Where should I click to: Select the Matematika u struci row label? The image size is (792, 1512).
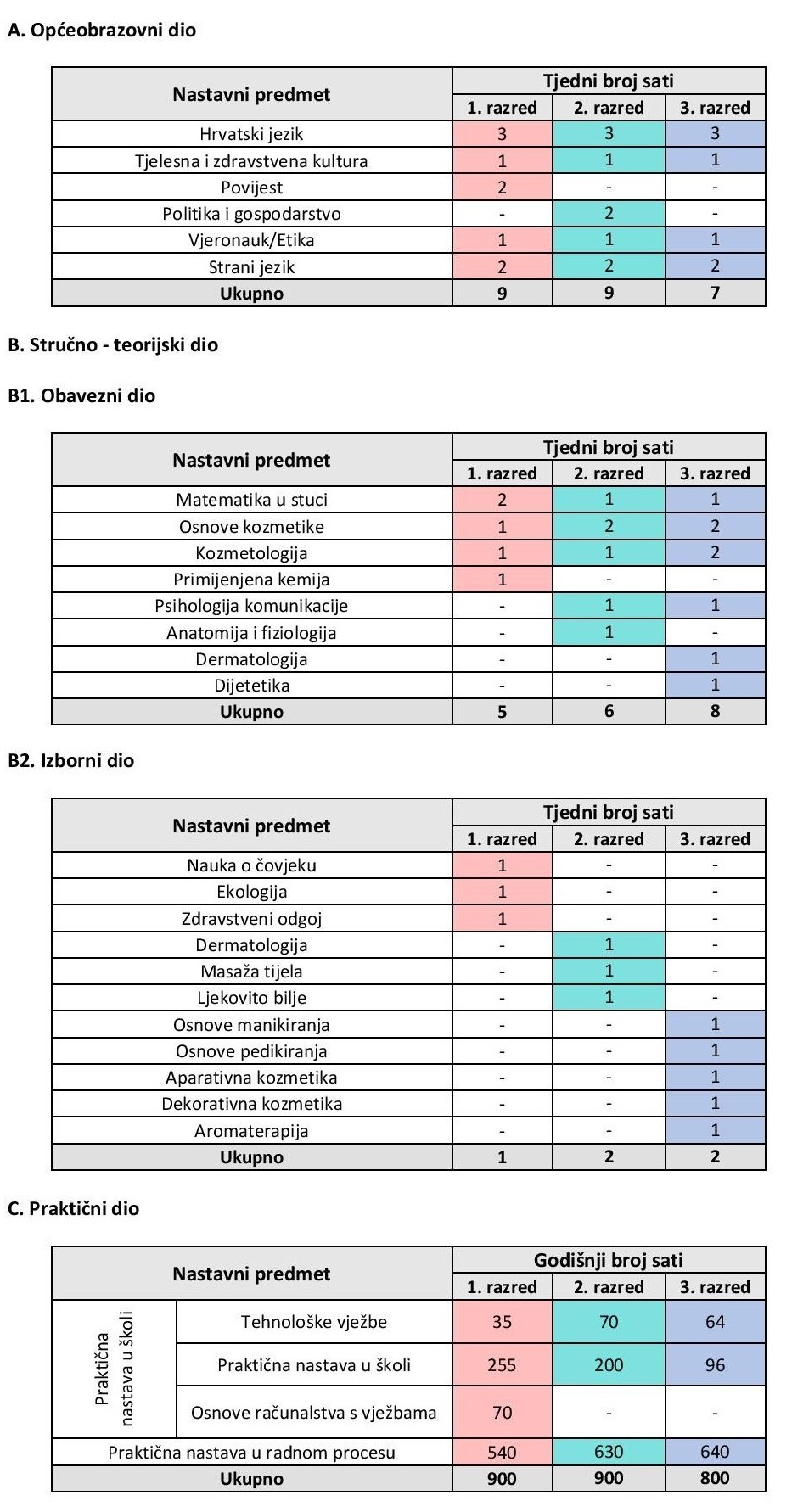[251, 500]
